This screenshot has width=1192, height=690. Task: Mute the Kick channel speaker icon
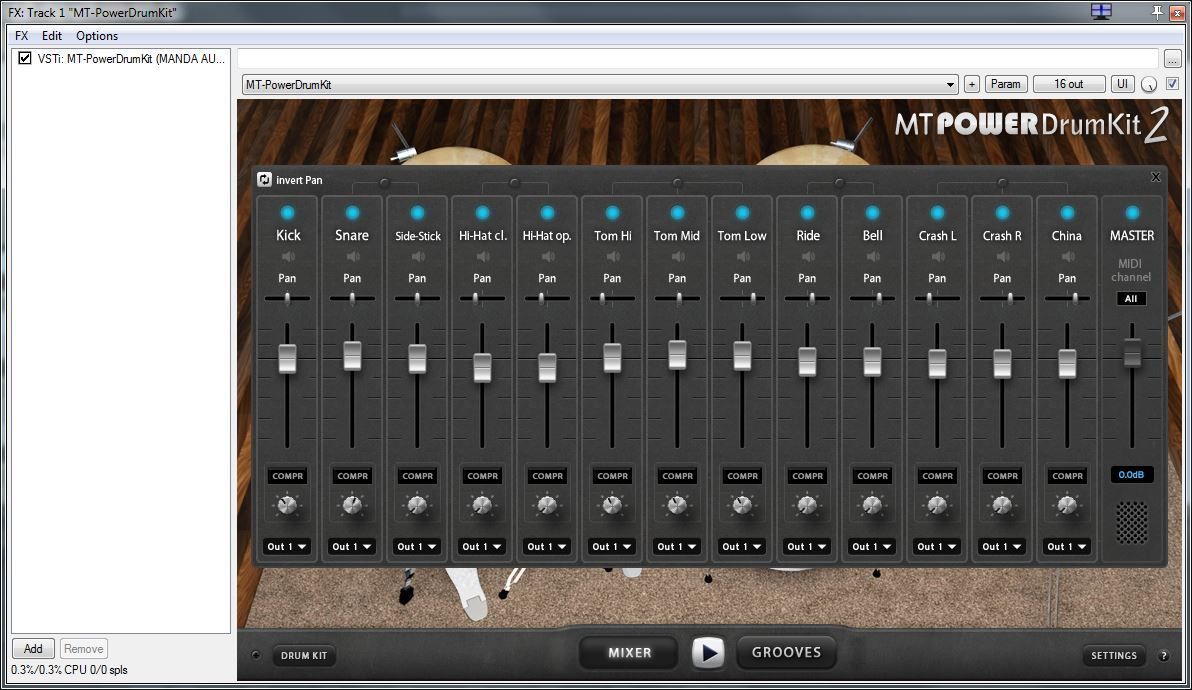287,257
